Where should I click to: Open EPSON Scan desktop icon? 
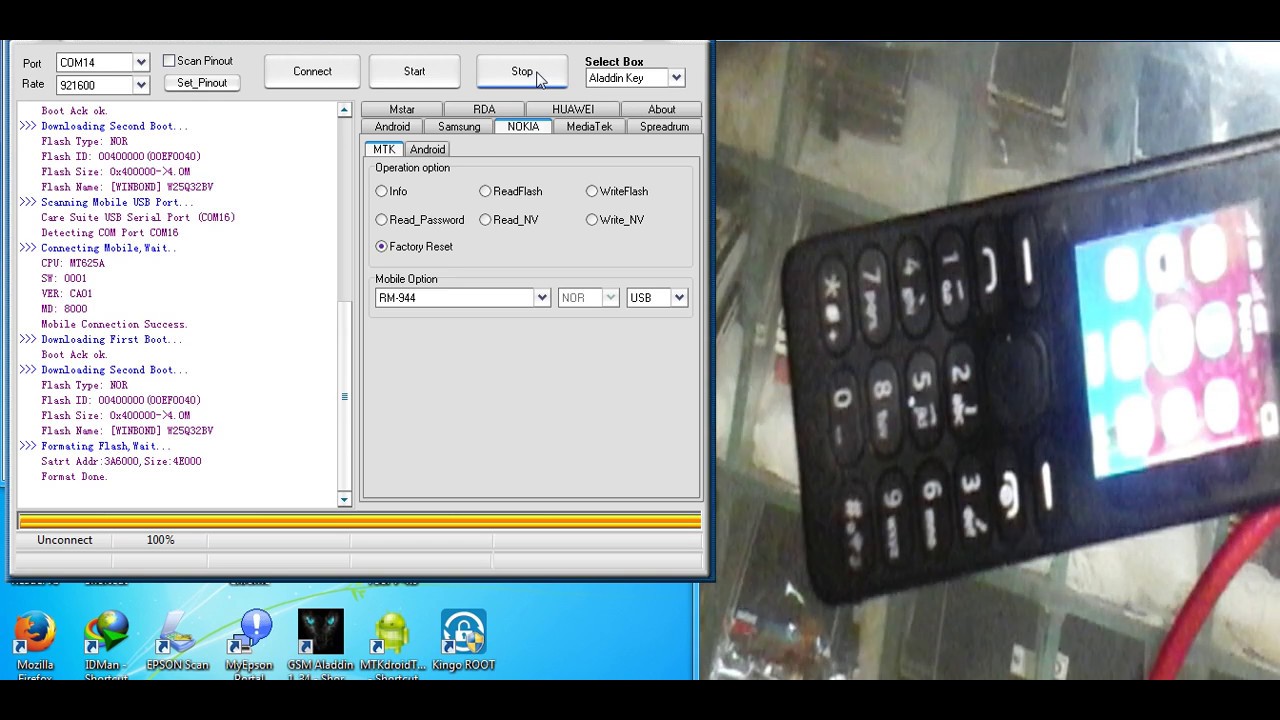pyautogui.click(x=178, y=642)
